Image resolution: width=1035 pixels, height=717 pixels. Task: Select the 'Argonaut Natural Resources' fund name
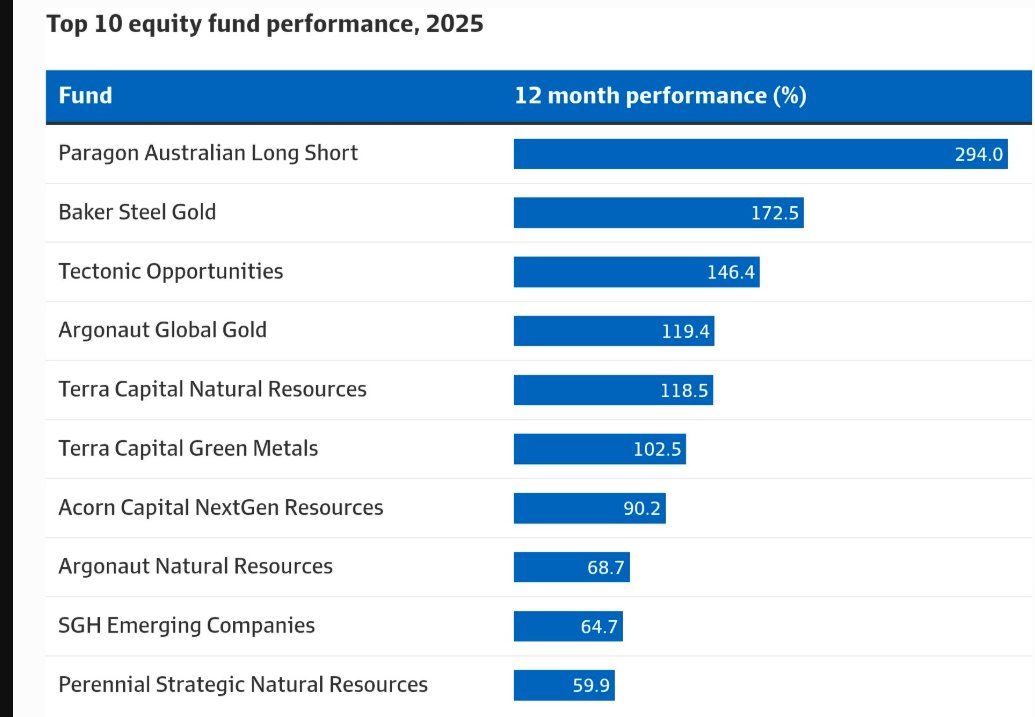tap(195, 566)
